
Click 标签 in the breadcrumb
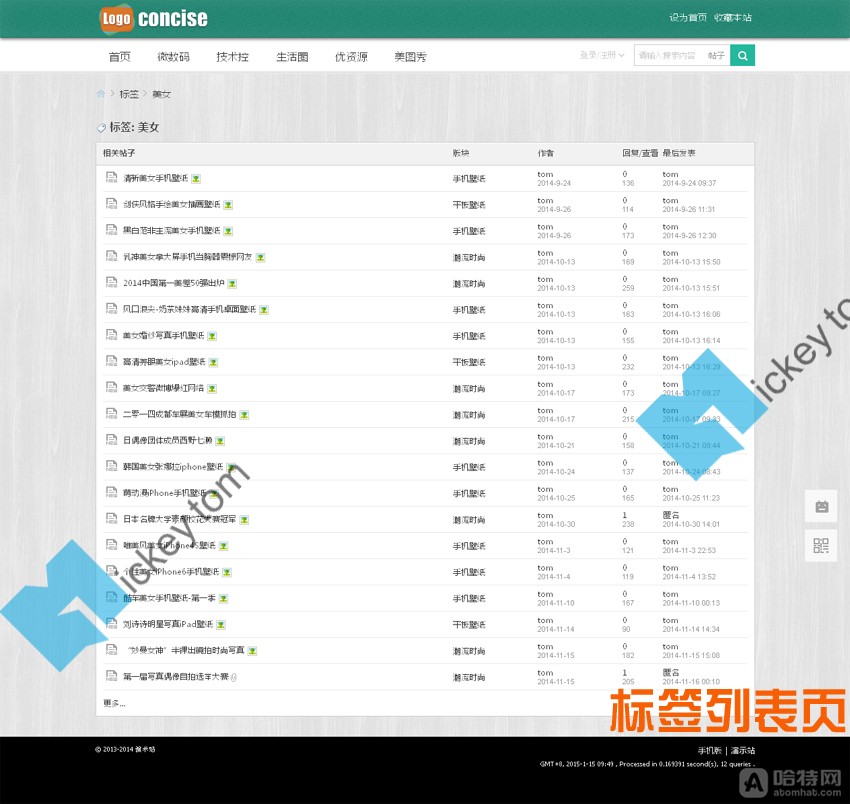[129, 94]
